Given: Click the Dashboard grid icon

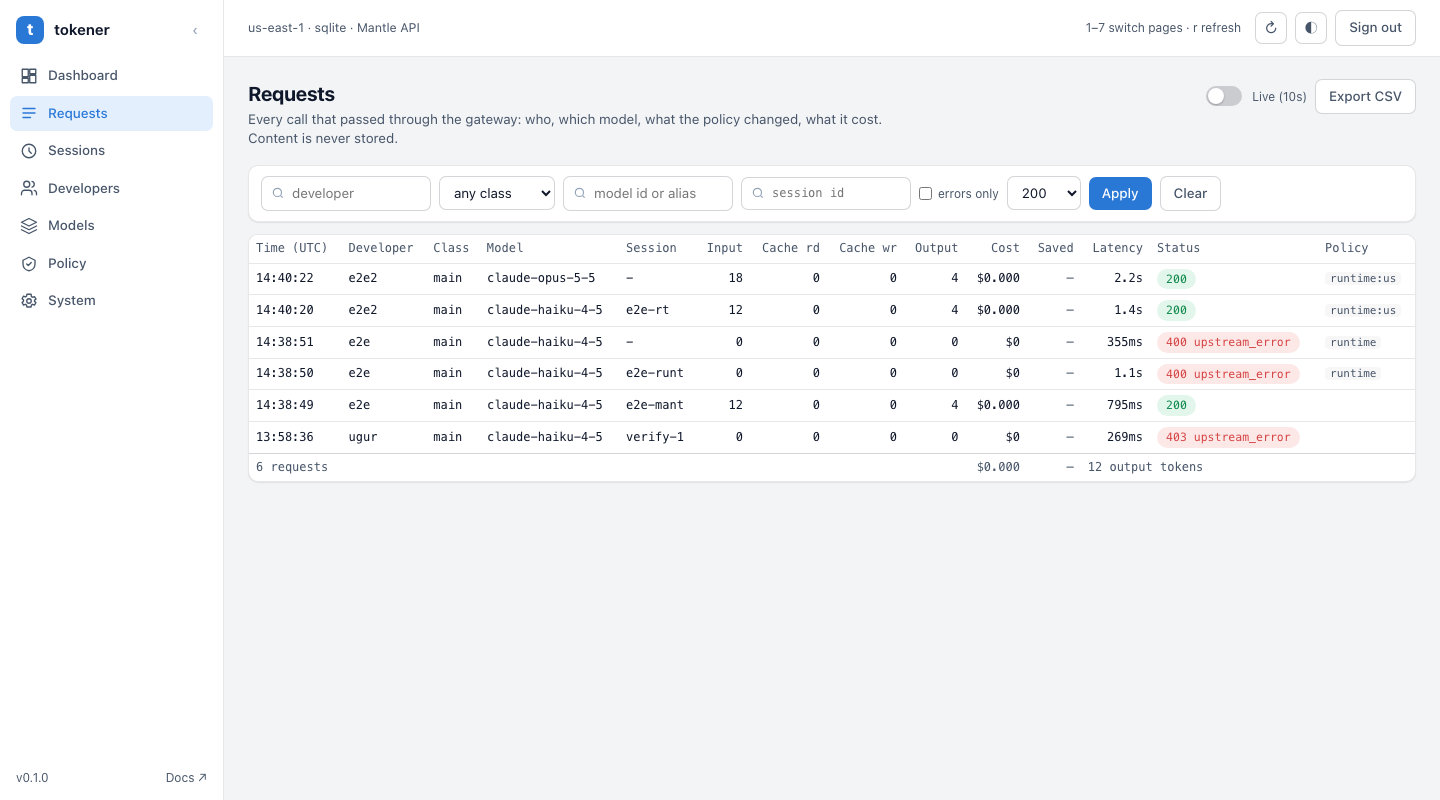Looking at the screenshot, I should point(29,76).
